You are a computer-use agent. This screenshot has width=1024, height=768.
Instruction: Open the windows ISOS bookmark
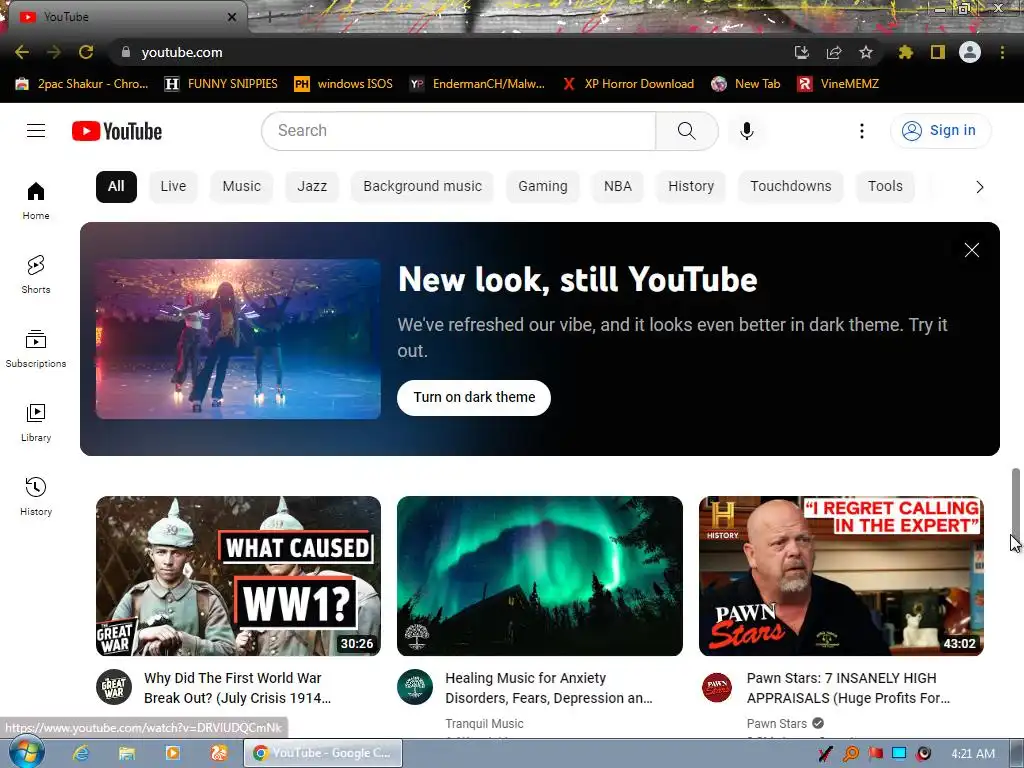[344, 84]
